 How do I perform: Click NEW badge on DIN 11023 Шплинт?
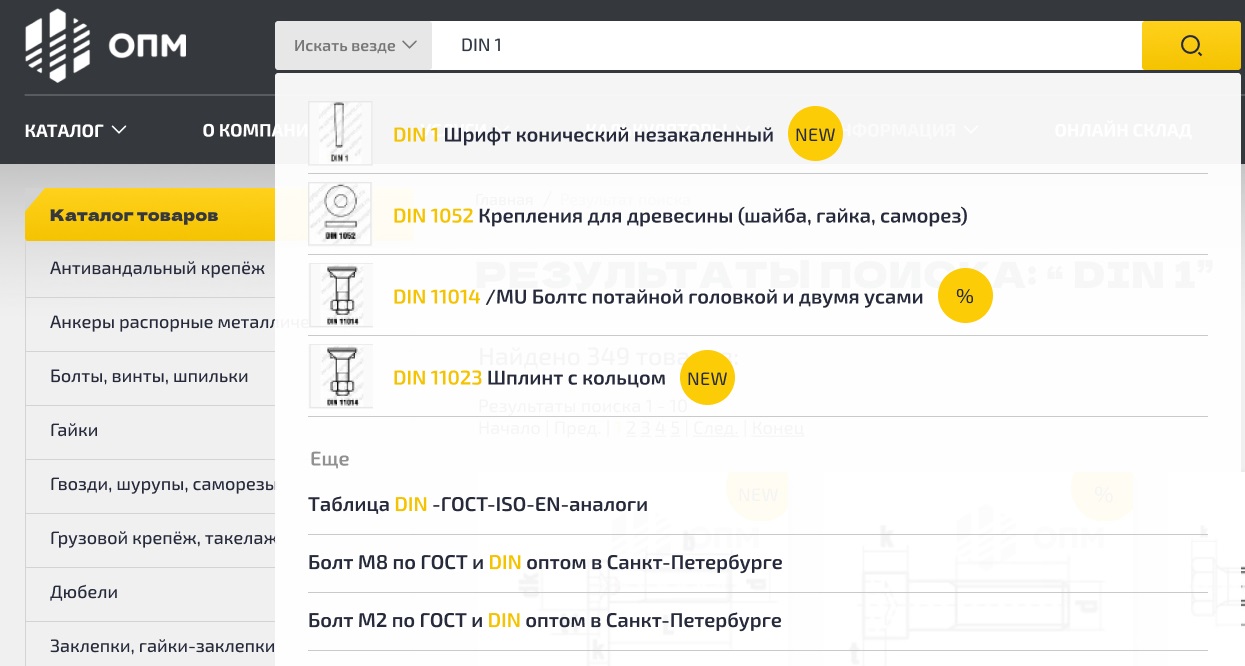click(x=707, y=378)
